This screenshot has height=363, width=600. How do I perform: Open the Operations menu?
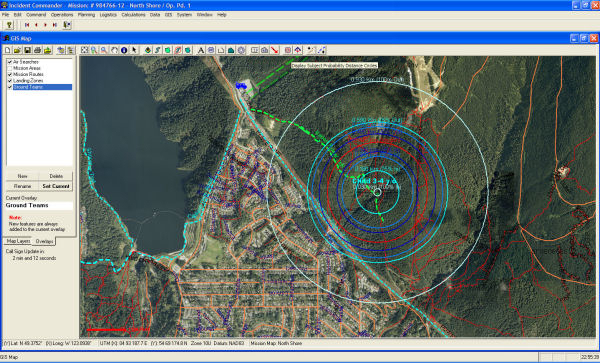62,15
